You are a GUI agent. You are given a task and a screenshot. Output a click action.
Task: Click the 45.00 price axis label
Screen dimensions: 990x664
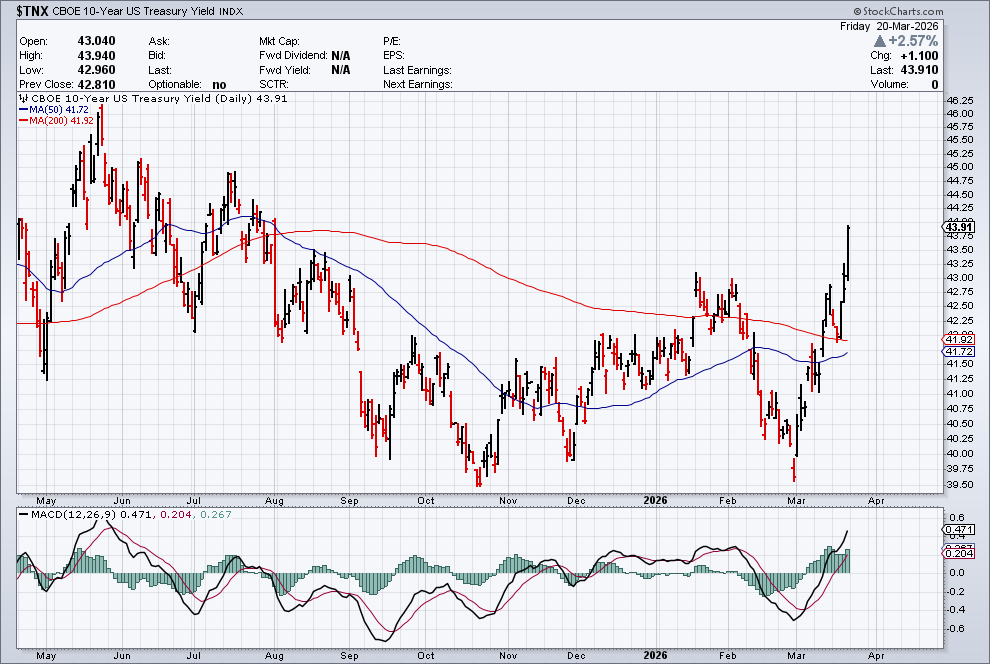[x=960, y=167]
